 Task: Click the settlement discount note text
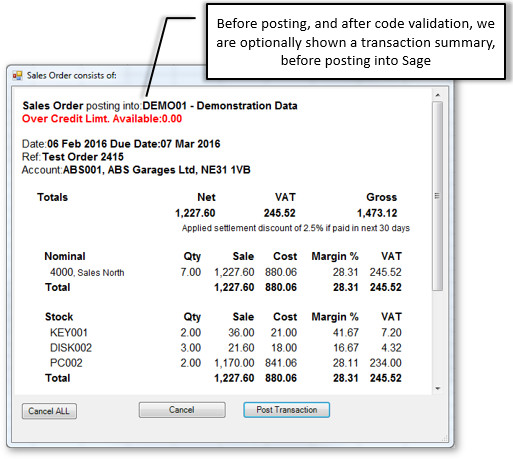[296, 228]
